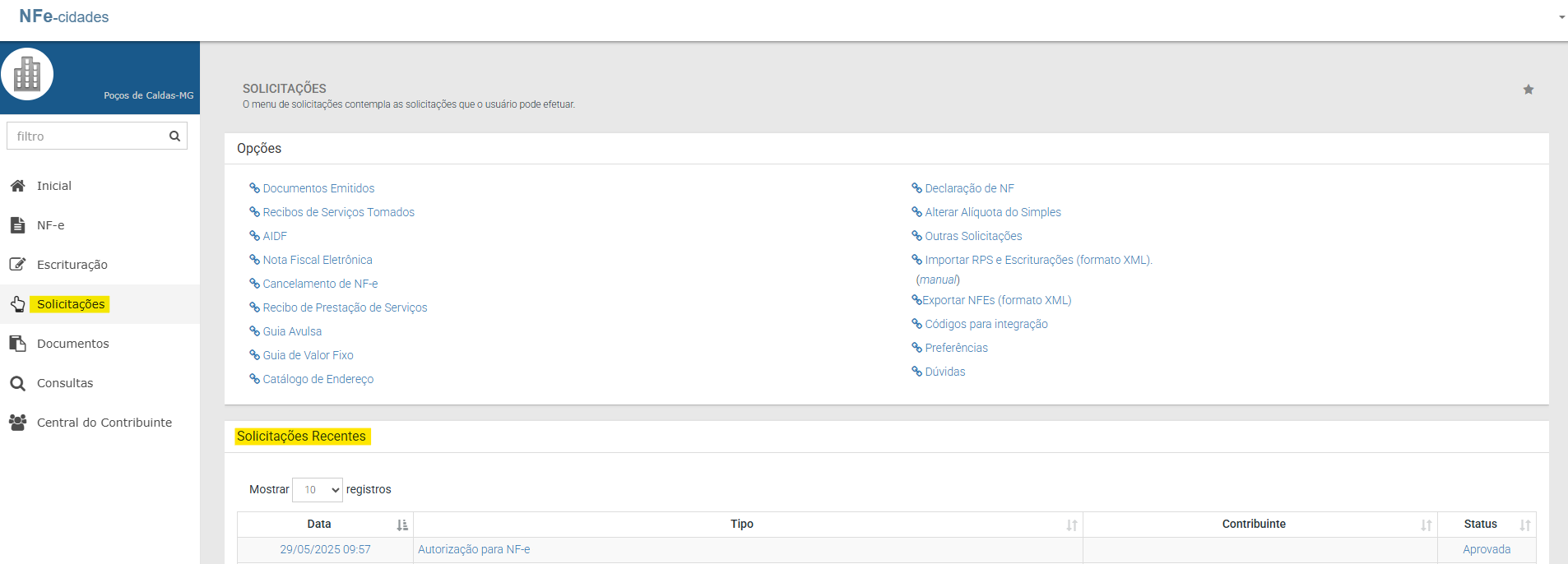Open the 29/05/2025 09:57 request date

(325, 550)
